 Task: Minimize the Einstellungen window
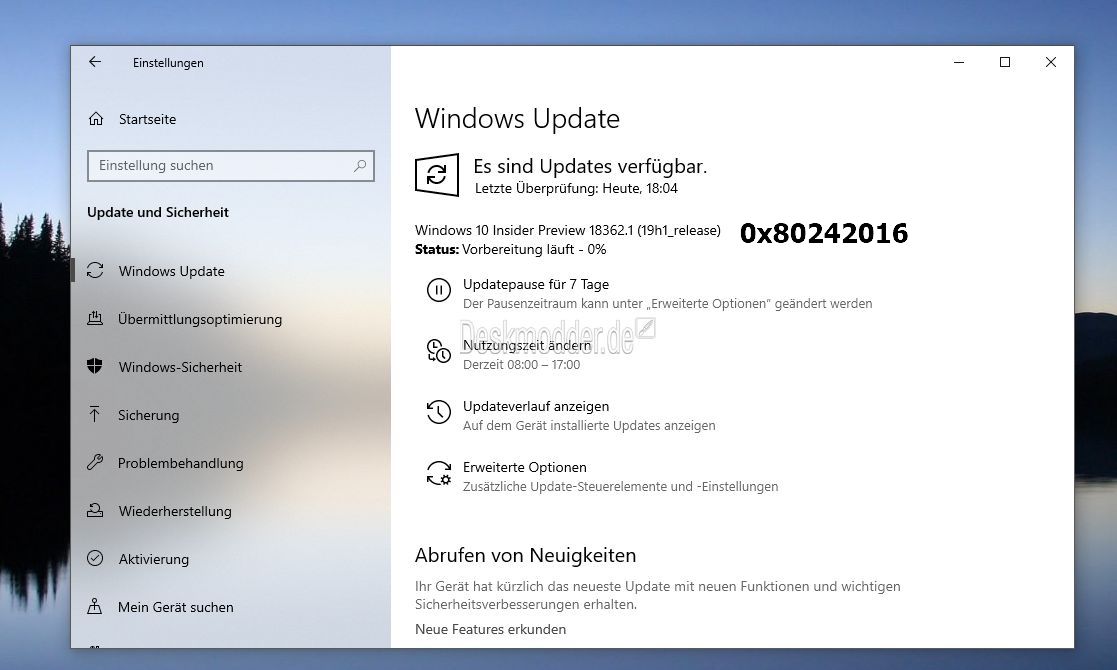(x=959, y=62)
